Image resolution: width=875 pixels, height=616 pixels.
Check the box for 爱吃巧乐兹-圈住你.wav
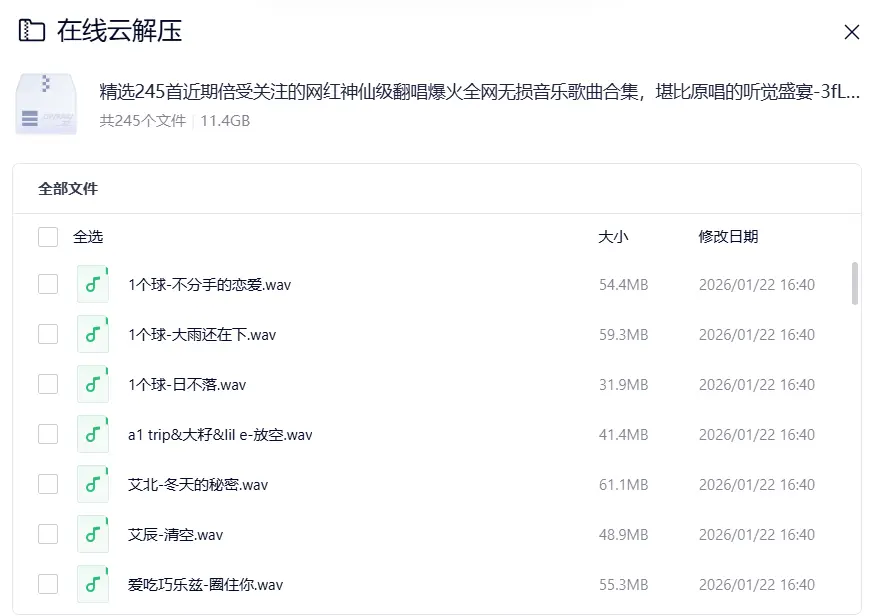47,584
